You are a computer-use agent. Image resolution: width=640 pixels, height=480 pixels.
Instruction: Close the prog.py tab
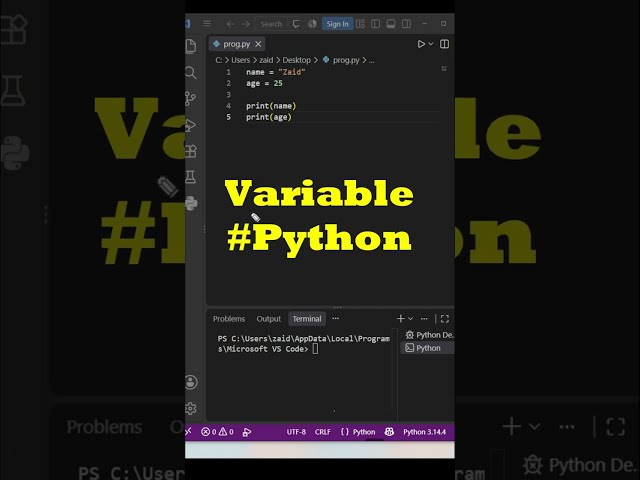(258, 44)
